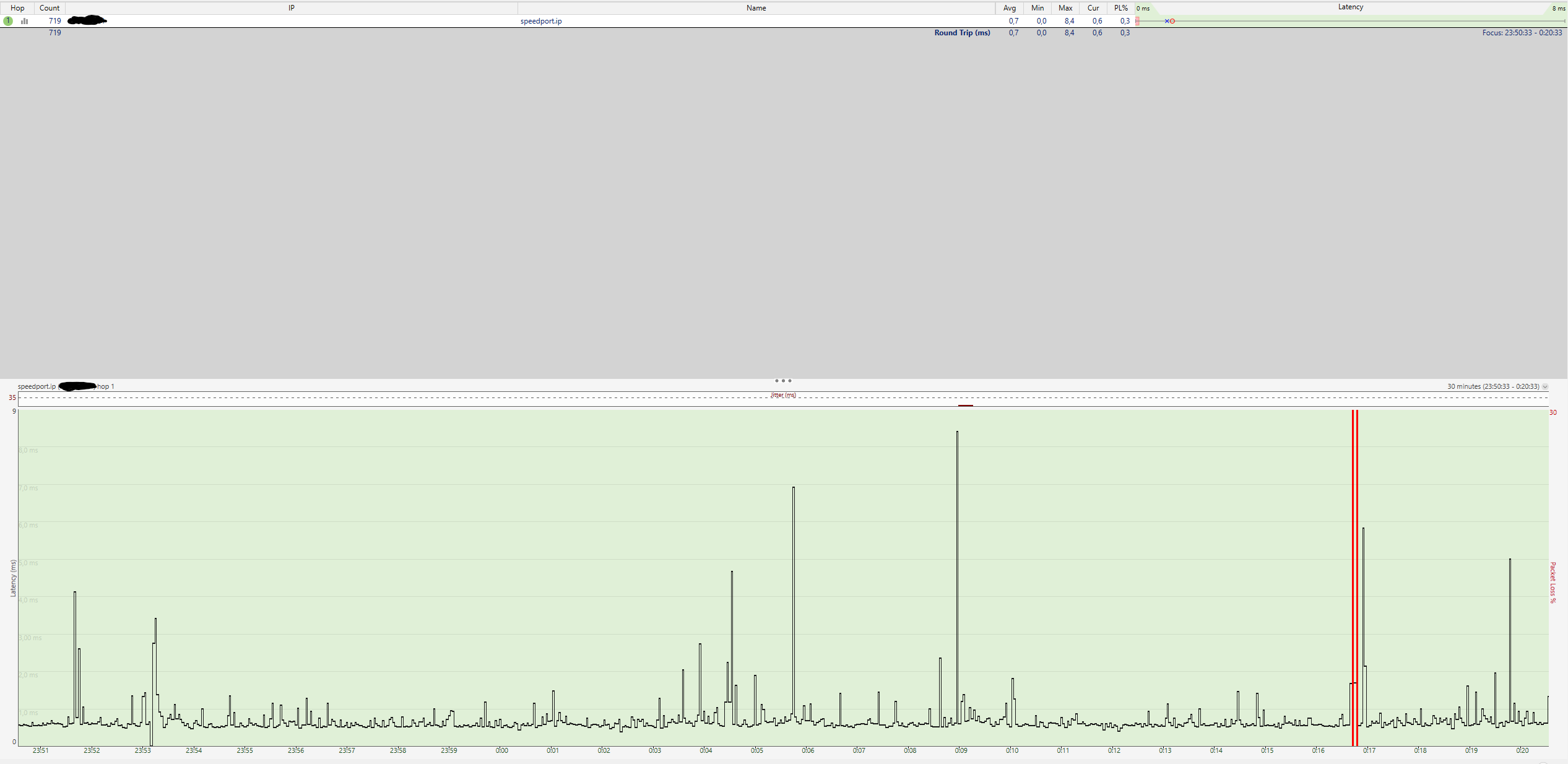Click the Hop column header
The height and width of the screenshot is (764, 1568).
(x=17, y=8)
